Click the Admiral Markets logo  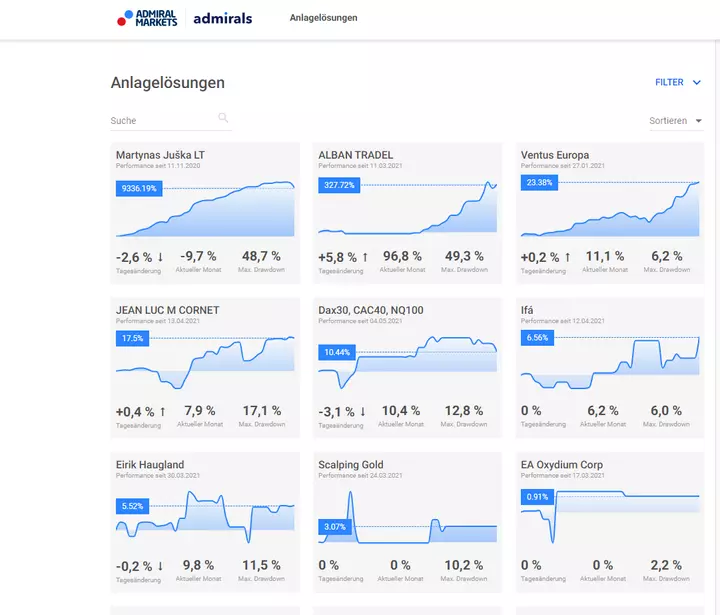[147, 18]
